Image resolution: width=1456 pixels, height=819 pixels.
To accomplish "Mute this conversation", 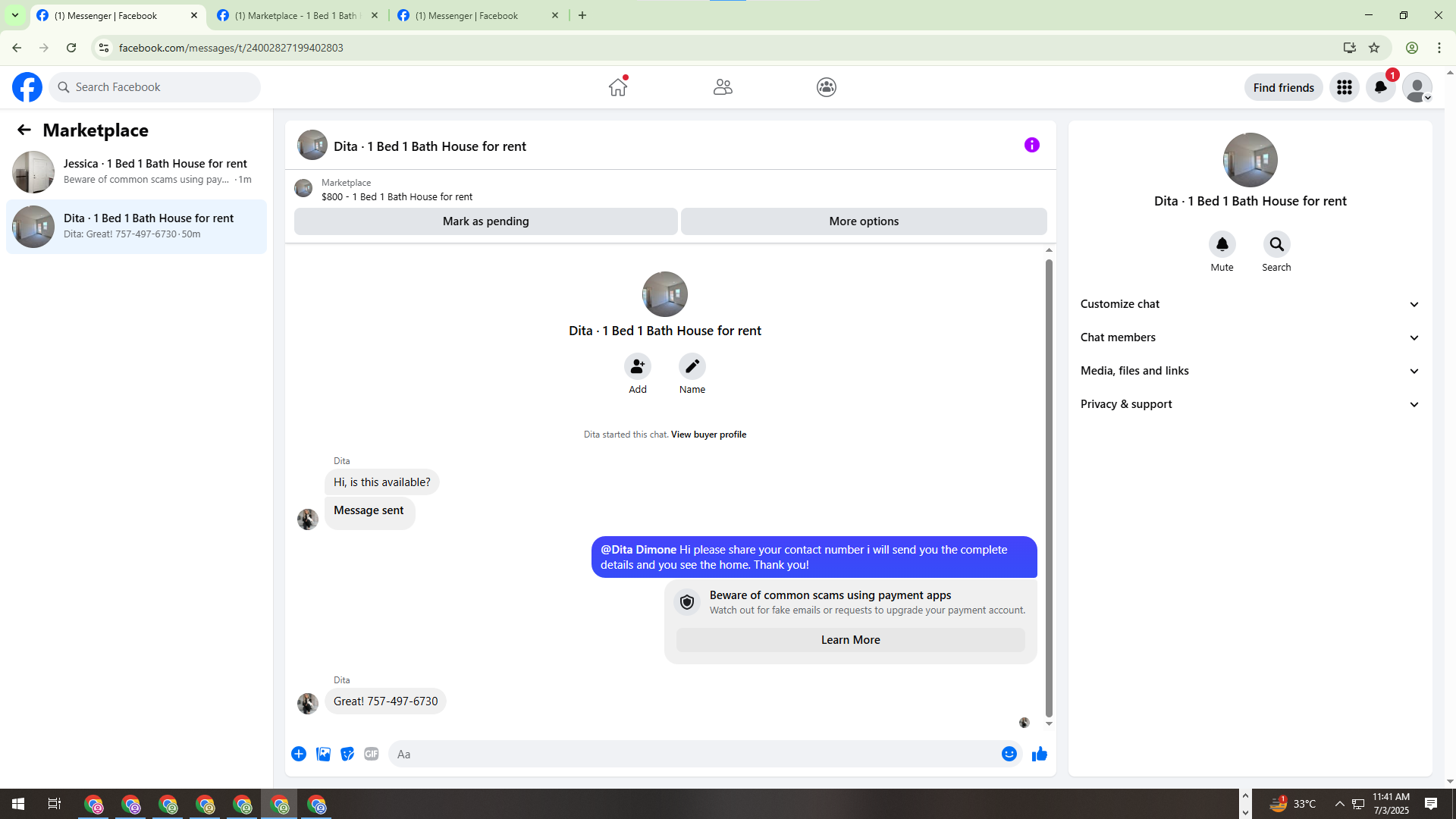I will coord(1222,244).
